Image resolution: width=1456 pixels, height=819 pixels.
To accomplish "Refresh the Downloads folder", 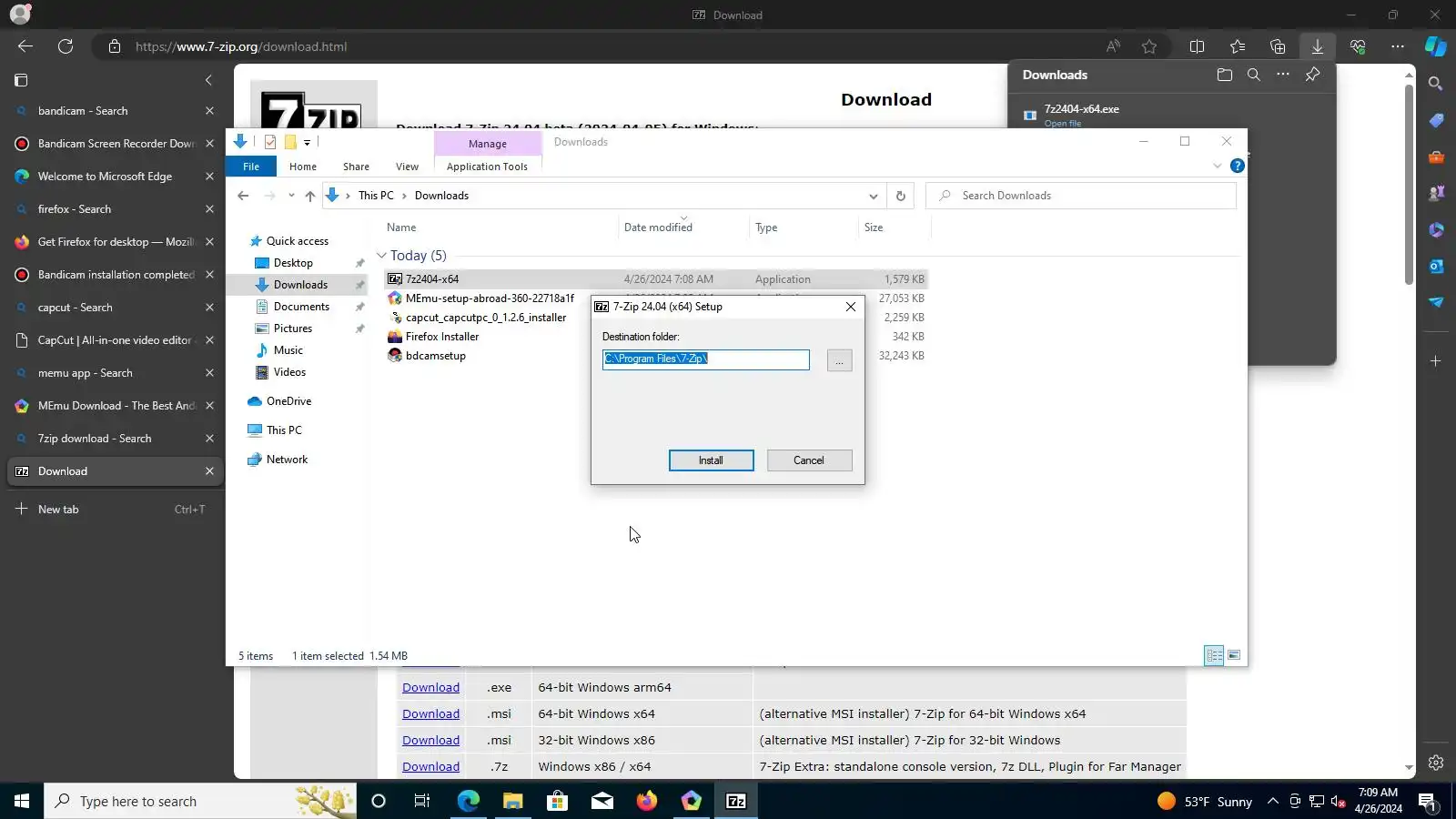I will click(900, 196).
